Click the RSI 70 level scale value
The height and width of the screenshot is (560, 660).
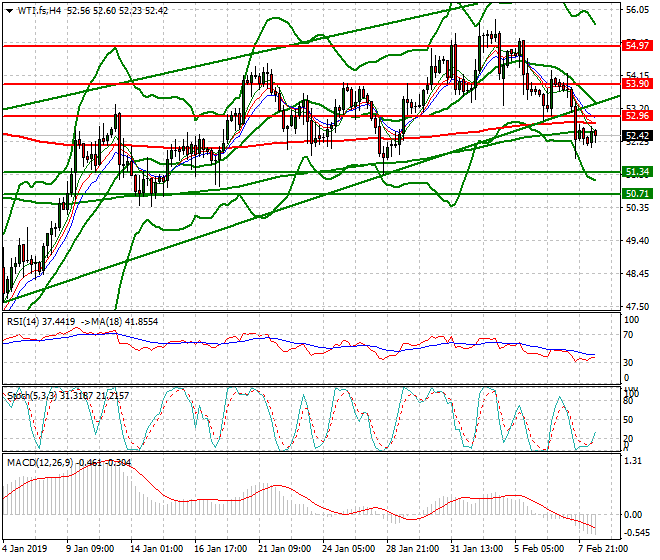pos(628,335)
